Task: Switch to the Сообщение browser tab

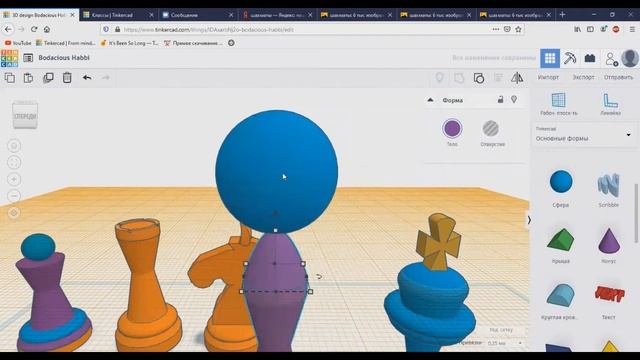Action: pyautogui.click(x=198, y=15)
